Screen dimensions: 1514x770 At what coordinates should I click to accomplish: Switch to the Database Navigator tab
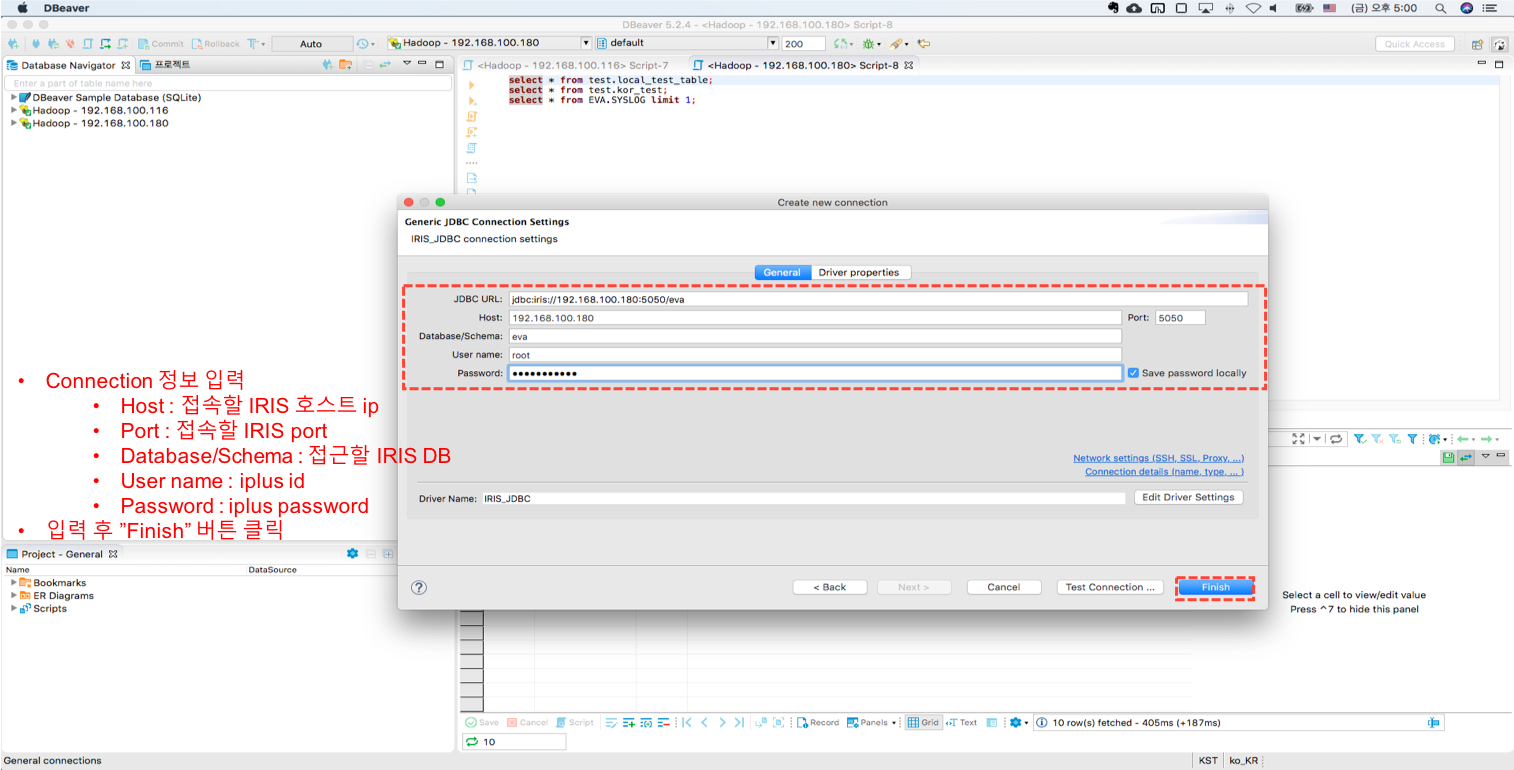pyautogui.click(x=68, y=65)
